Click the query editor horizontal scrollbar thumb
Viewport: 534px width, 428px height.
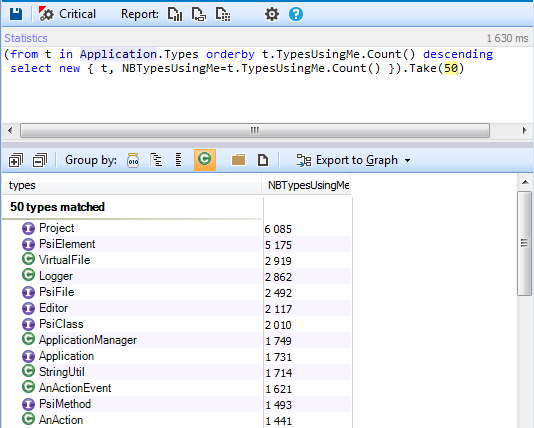(255, 130)
